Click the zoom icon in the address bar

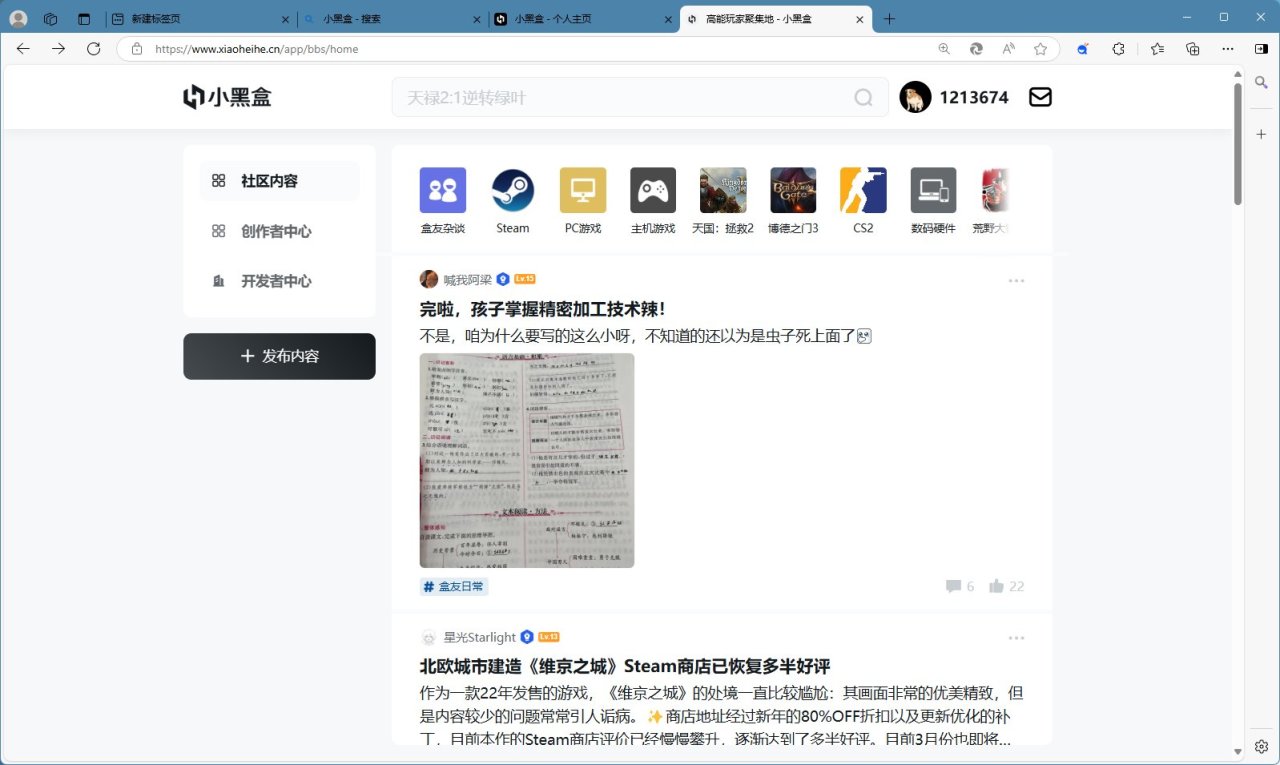click(944, 48)
